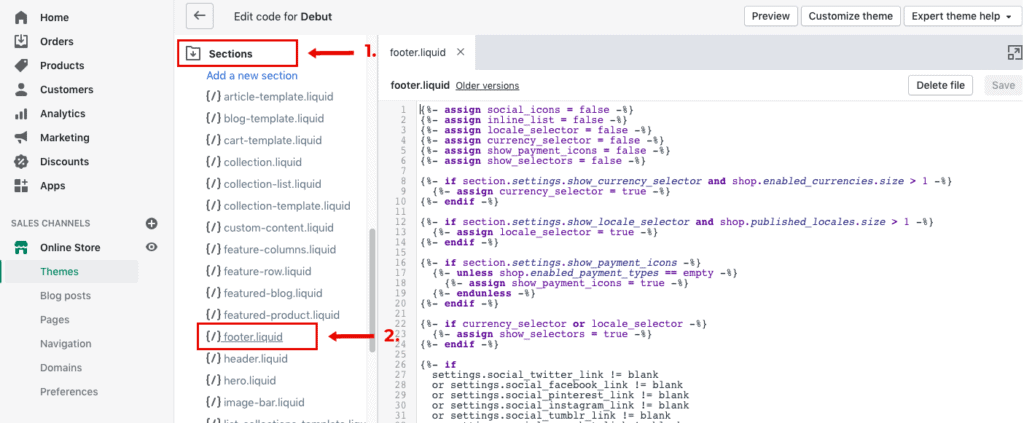
Task: Click the Save button
Action: (1003, 86)
